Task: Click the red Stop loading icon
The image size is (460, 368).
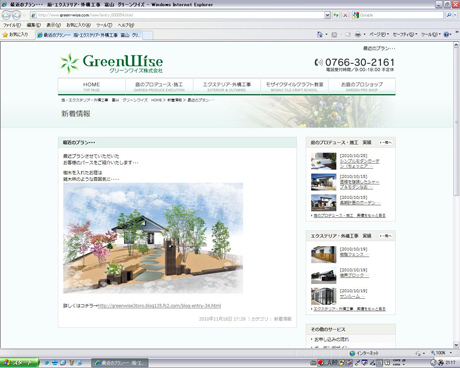Action: 345,15
